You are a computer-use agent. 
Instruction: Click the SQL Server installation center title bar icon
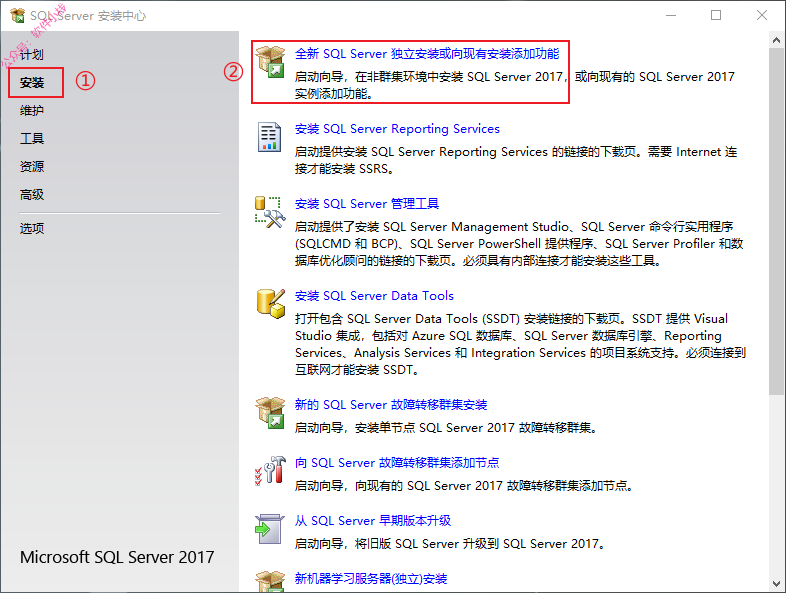18,16
